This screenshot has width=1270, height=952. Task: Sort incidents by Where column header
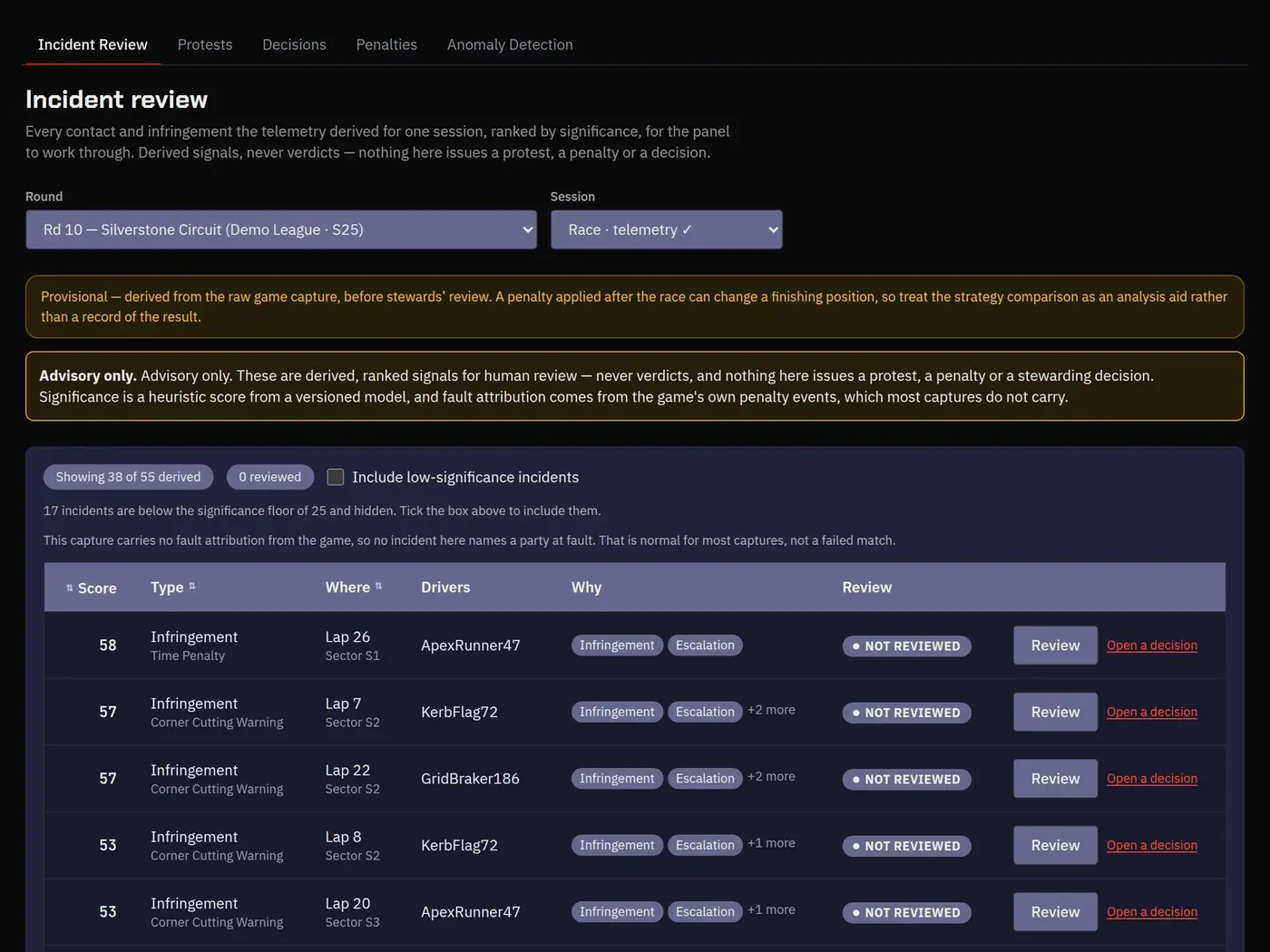click(354, 588)
